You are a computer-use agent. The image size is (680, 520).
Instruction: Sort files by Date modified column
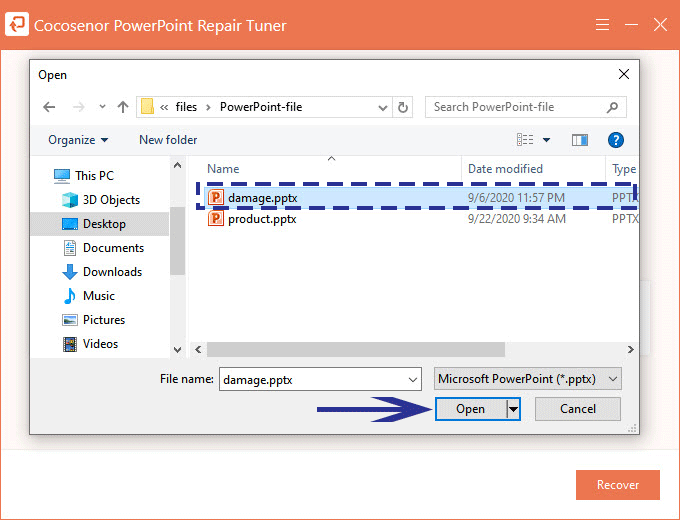(x=505, y=169)
